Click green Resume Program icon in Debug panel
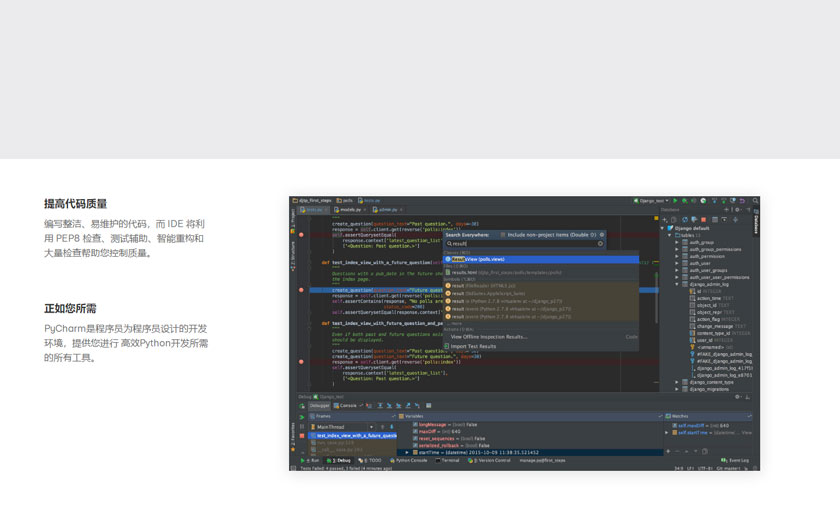 click(302, 417)
